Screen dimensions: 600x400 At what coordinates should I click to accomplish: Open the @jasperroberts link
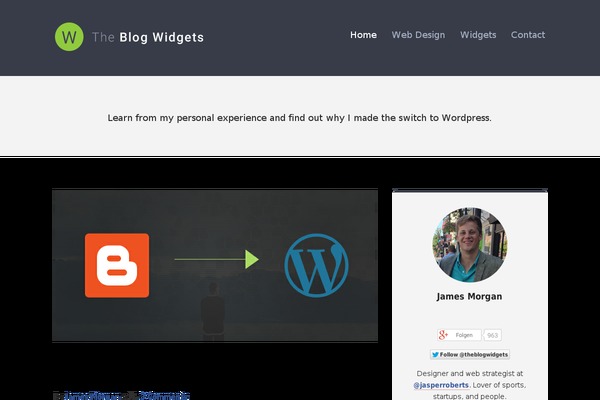point(441,385)
